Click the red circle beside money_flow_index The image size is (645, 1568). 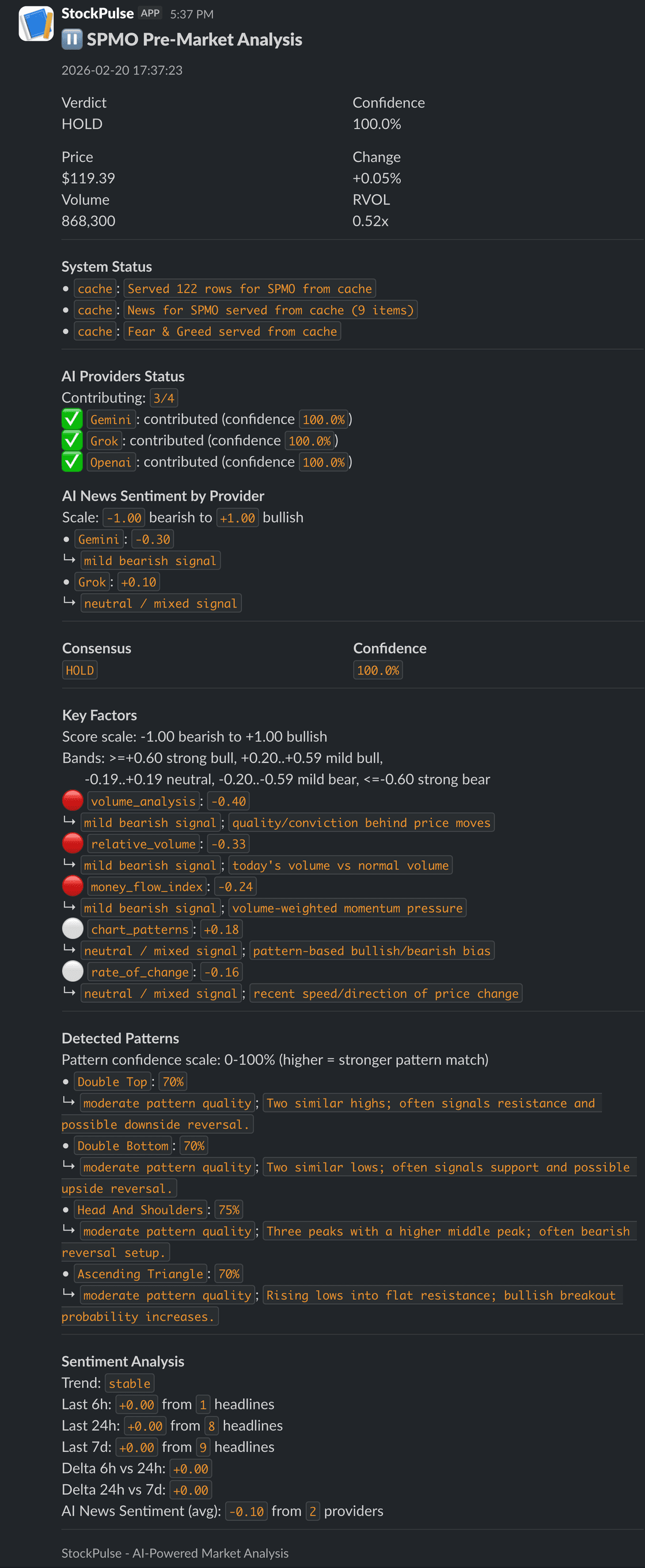point(73,886)
